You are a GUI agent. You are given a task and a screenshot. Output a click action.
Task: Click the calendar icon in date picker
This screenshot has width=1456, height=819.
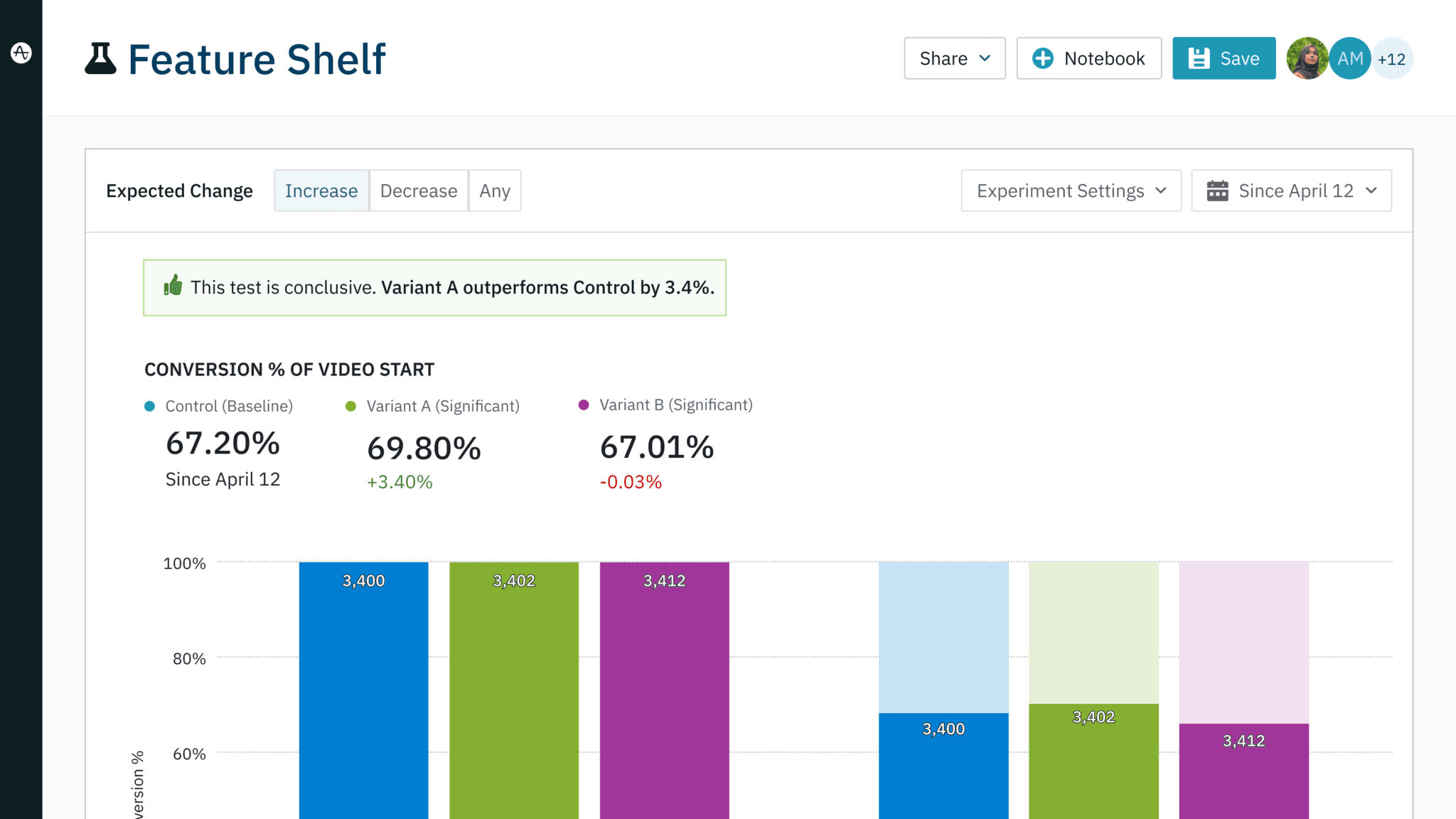1217,191
